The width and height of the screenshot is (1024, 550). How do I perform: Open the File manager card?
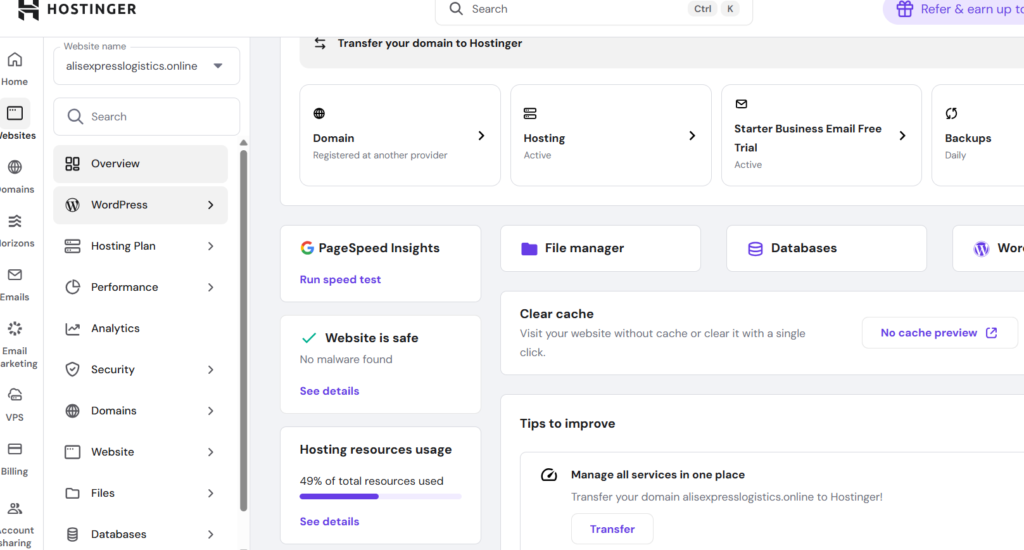600,248
